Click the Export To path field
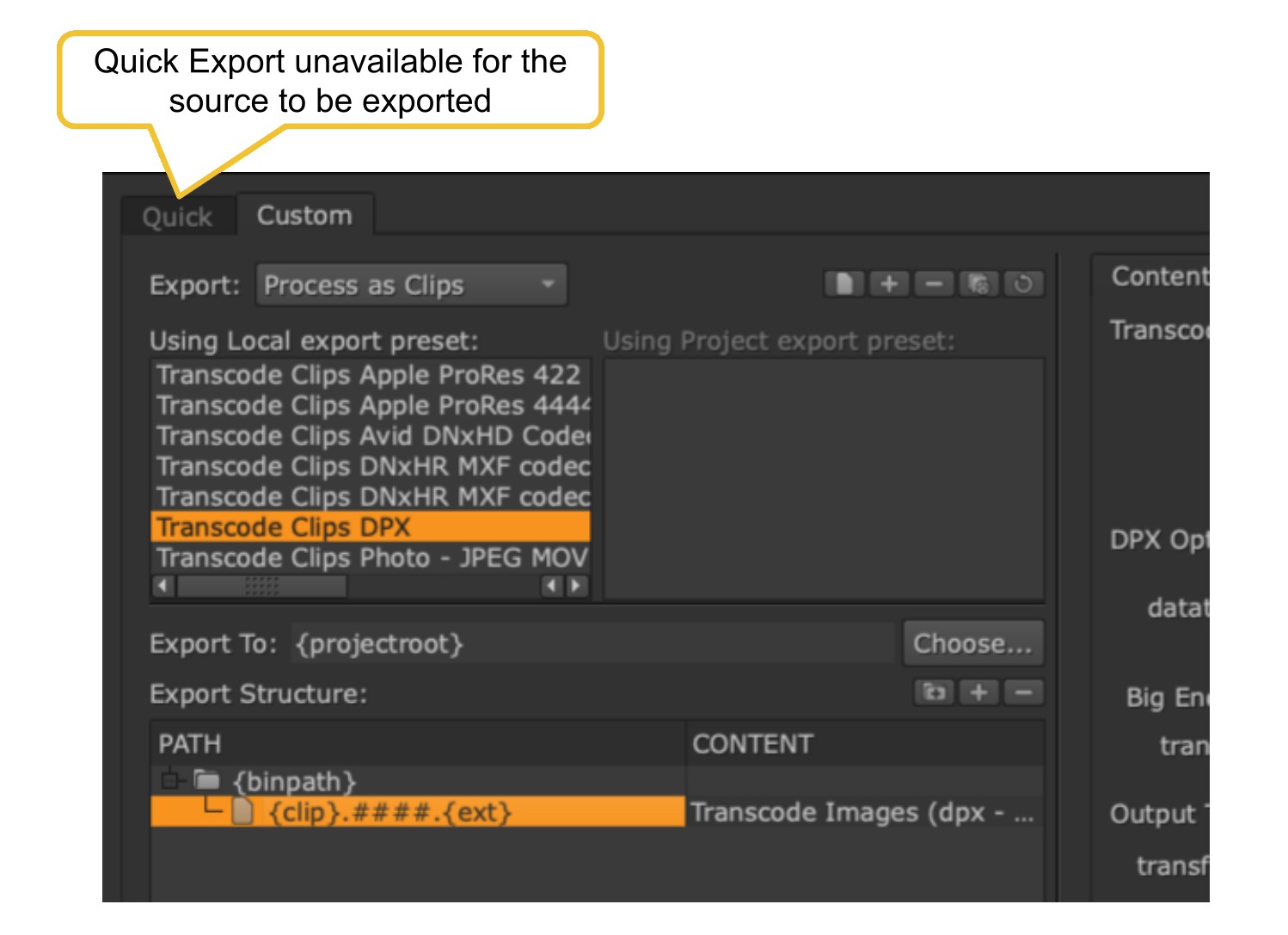This screenshot has height=935, width=1288. coord(592,643)
